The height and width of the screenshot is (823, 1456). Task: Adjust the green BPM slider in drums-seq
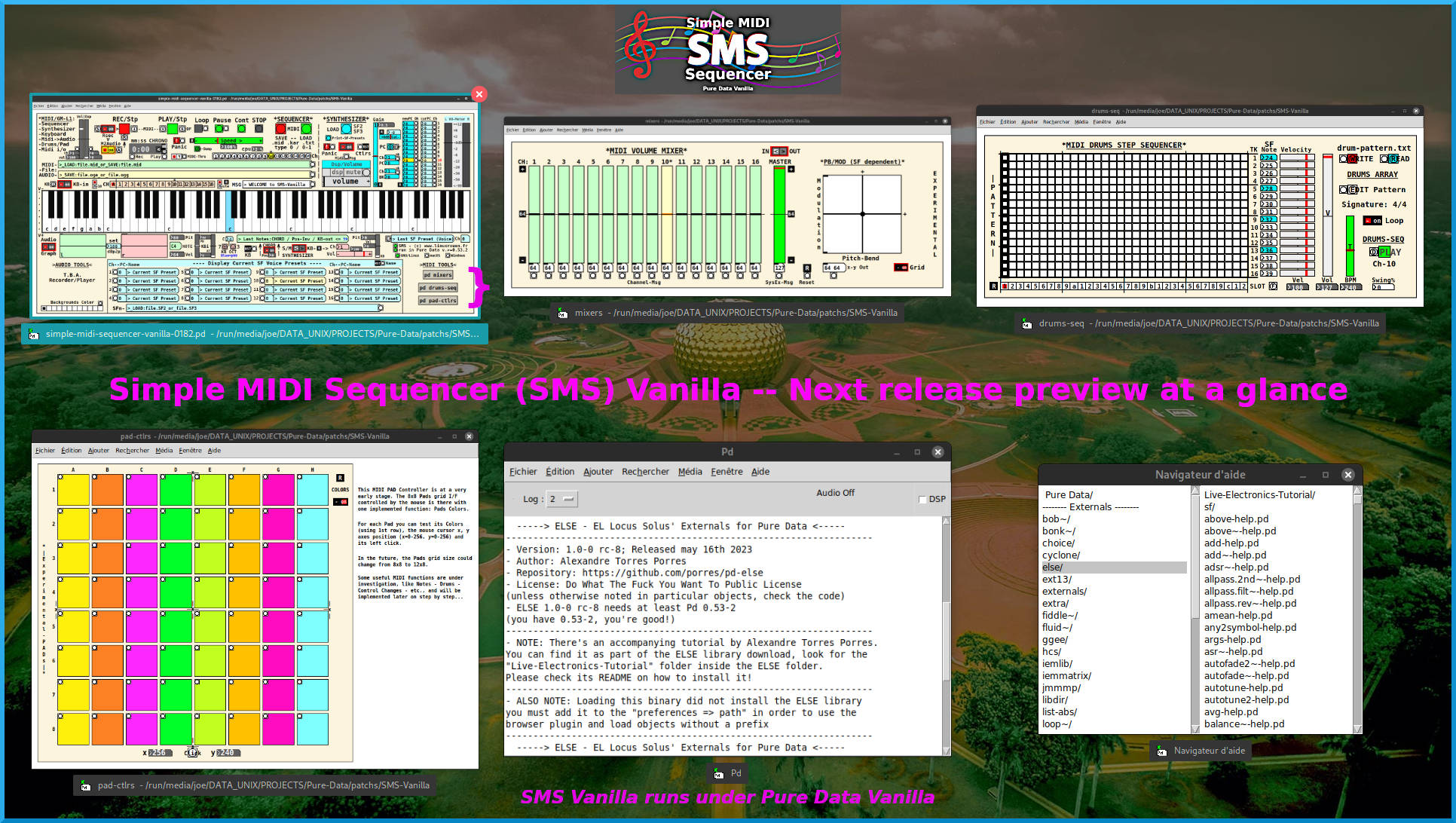tap(1350, 246)
